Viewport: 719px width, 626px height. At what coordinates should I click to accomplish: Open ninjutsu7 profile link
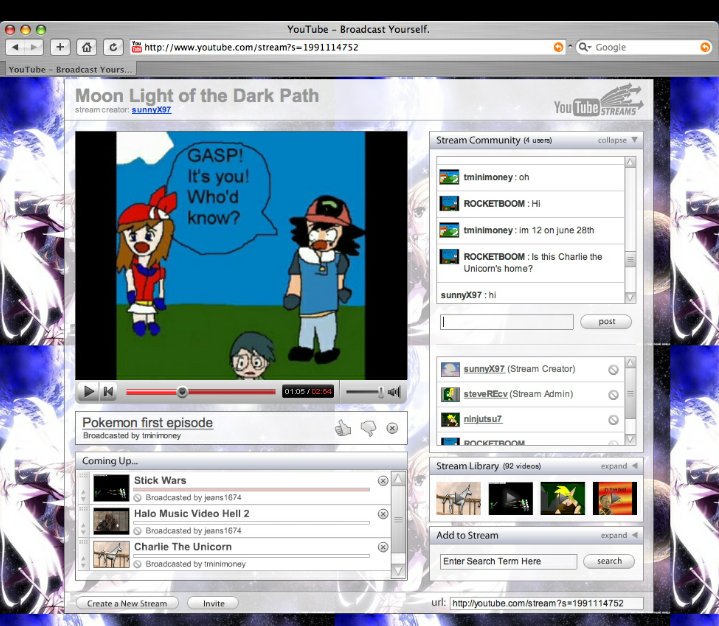point(483,419)
